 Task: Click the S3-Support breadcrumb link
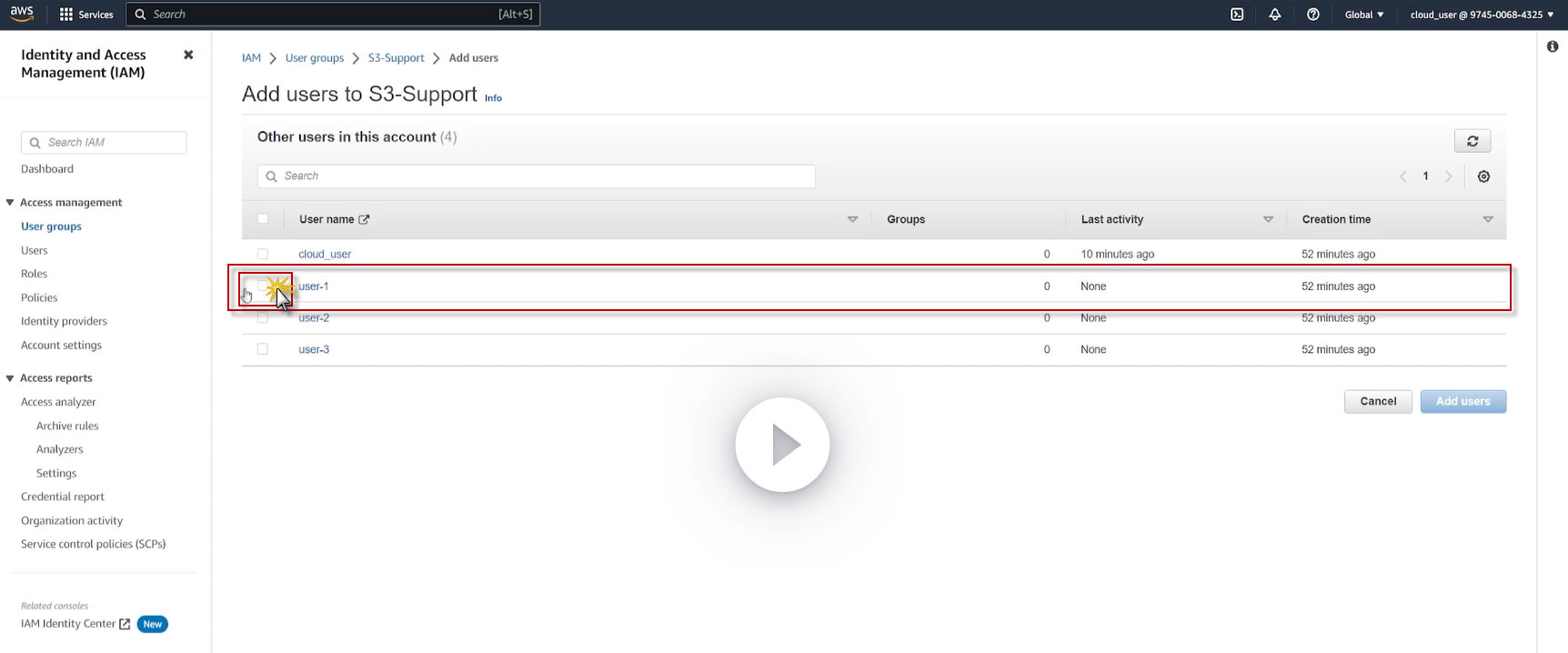[x=396, y=57]
